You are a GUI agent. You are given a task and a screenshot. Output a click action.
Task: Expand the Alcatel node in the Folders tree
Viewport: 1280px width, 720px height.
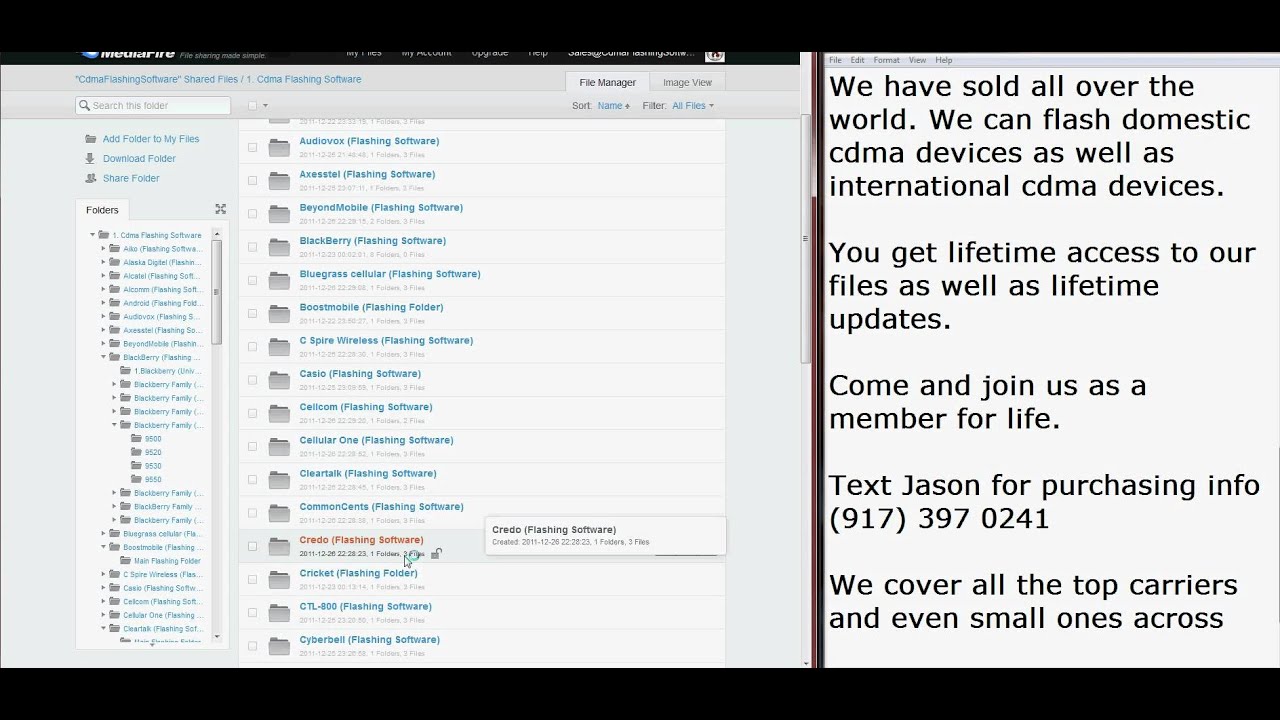pyautogui.click(x=103, y=276)
